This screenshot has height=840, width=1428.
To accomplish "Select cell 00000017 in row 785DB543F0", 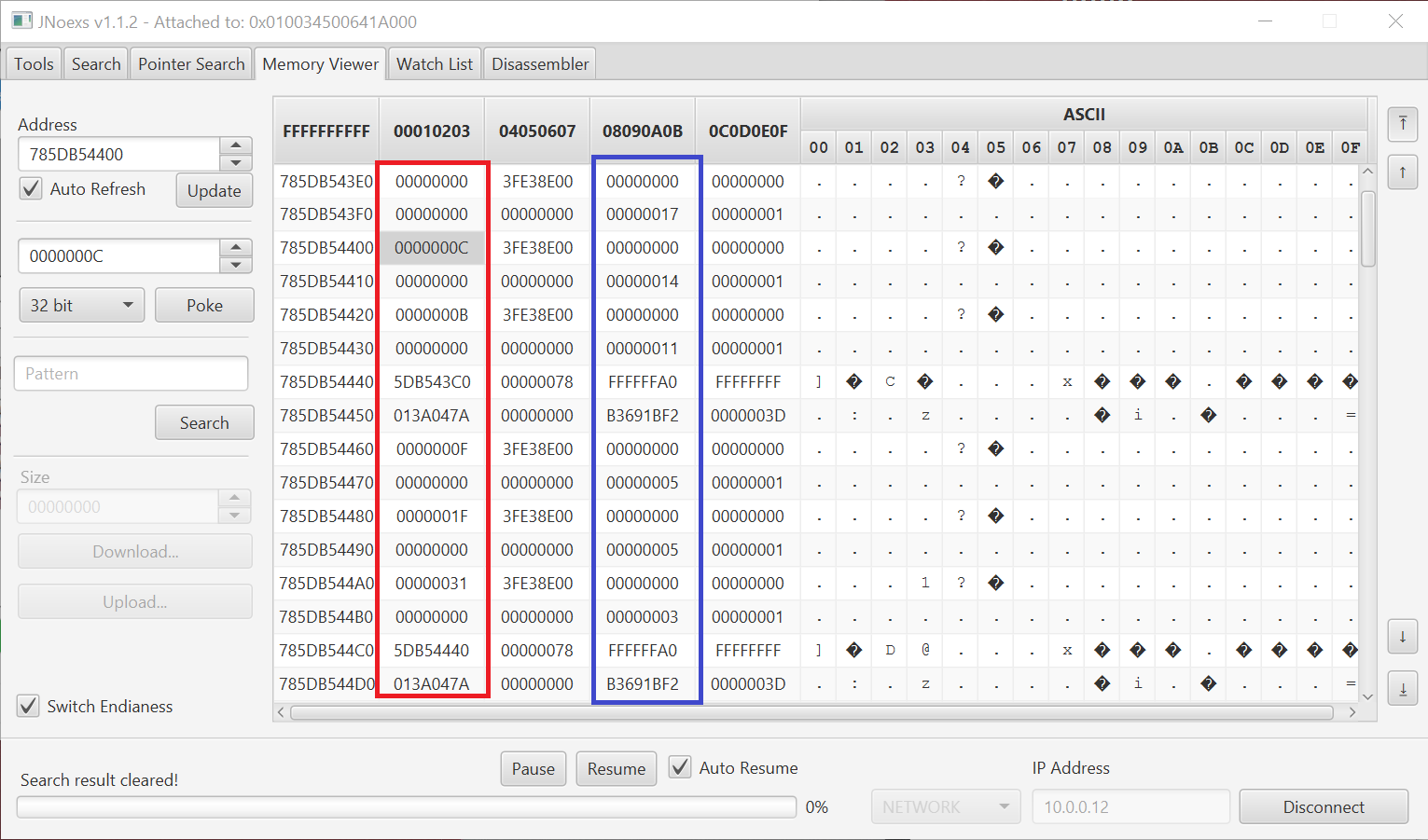I will [x=643, y=214].
